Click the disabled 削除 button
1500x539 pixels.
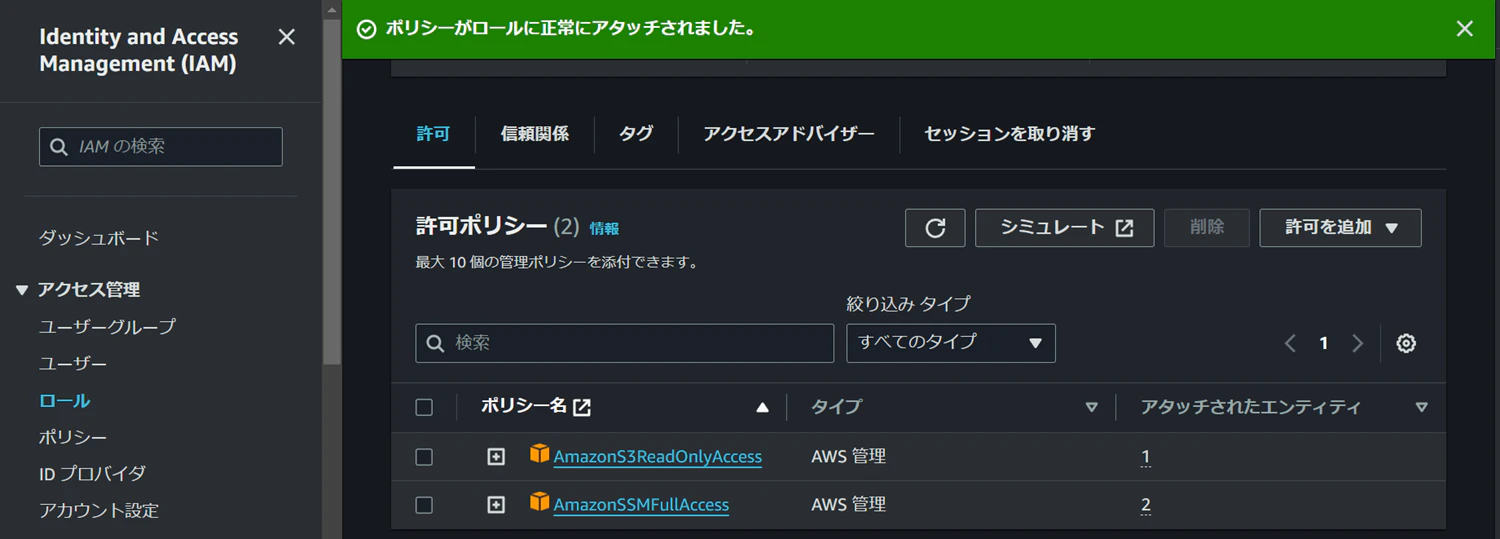point(1207,228)
